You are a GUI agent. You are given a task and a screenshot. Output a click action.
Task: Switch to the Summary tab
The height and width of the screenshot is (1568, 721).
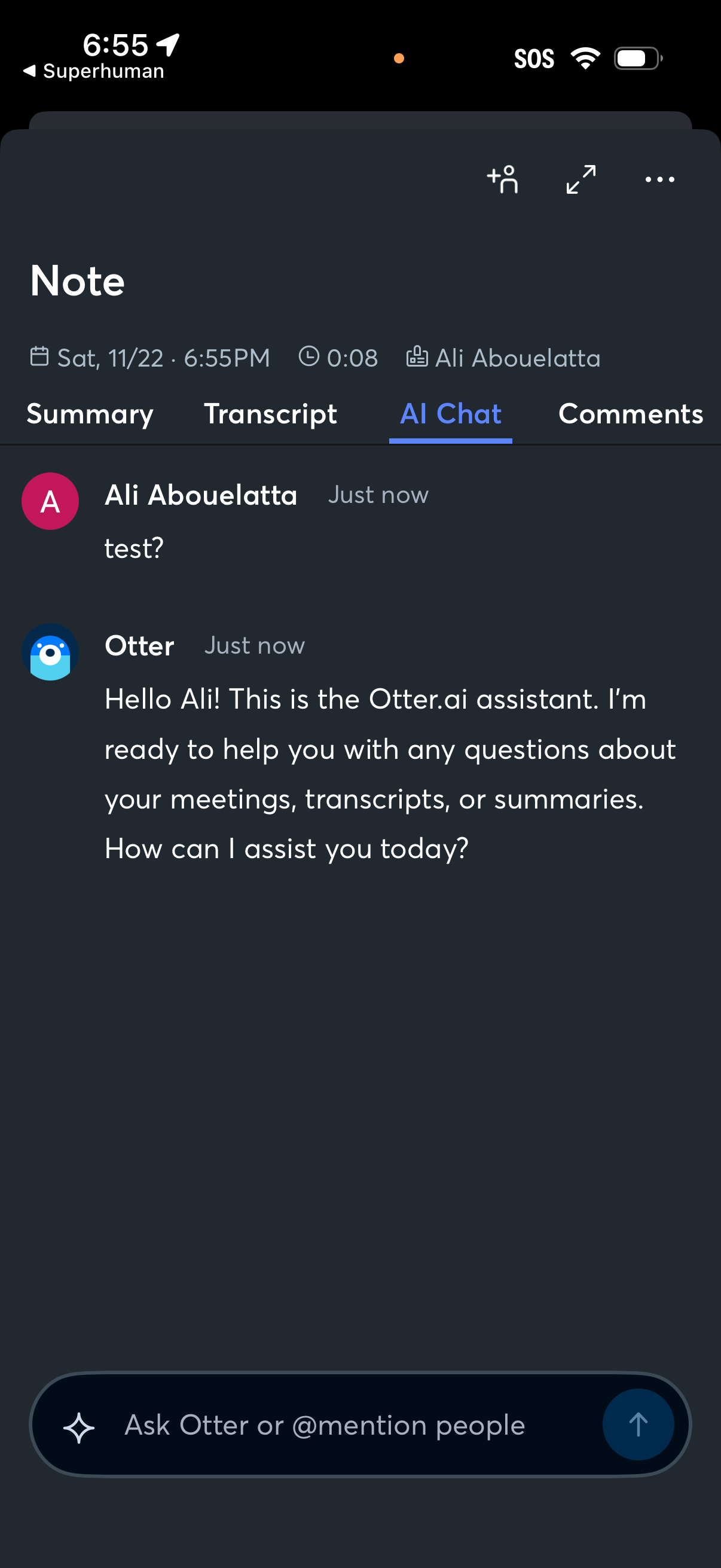coord(90,414)
